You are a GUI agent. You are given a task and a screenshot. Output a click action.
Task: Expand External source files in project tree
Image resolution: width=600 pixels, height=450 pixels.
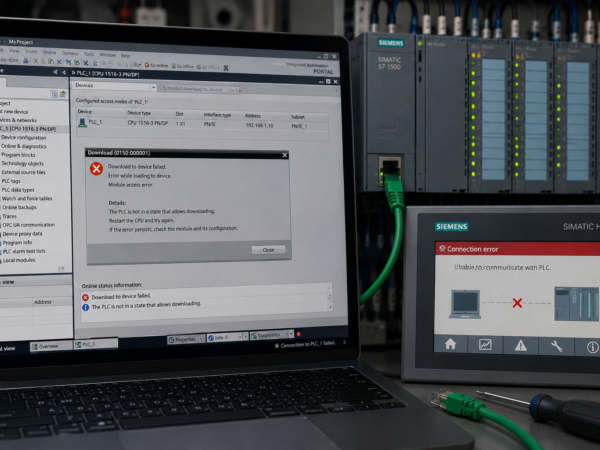click(x=23, y=172)
